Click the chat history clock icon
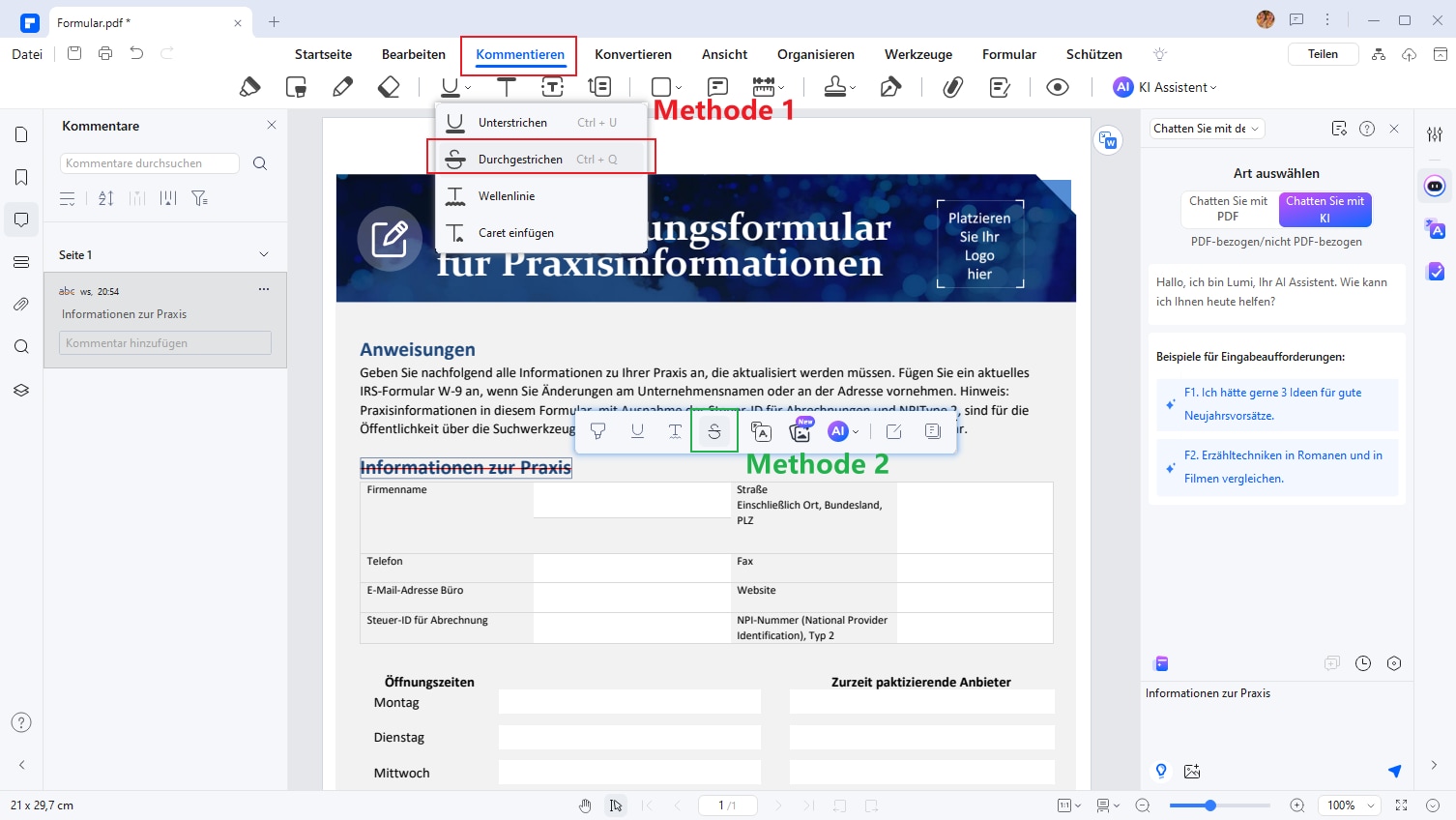The width and height of the screenshot is (1456, 820). pos(1363,663)
